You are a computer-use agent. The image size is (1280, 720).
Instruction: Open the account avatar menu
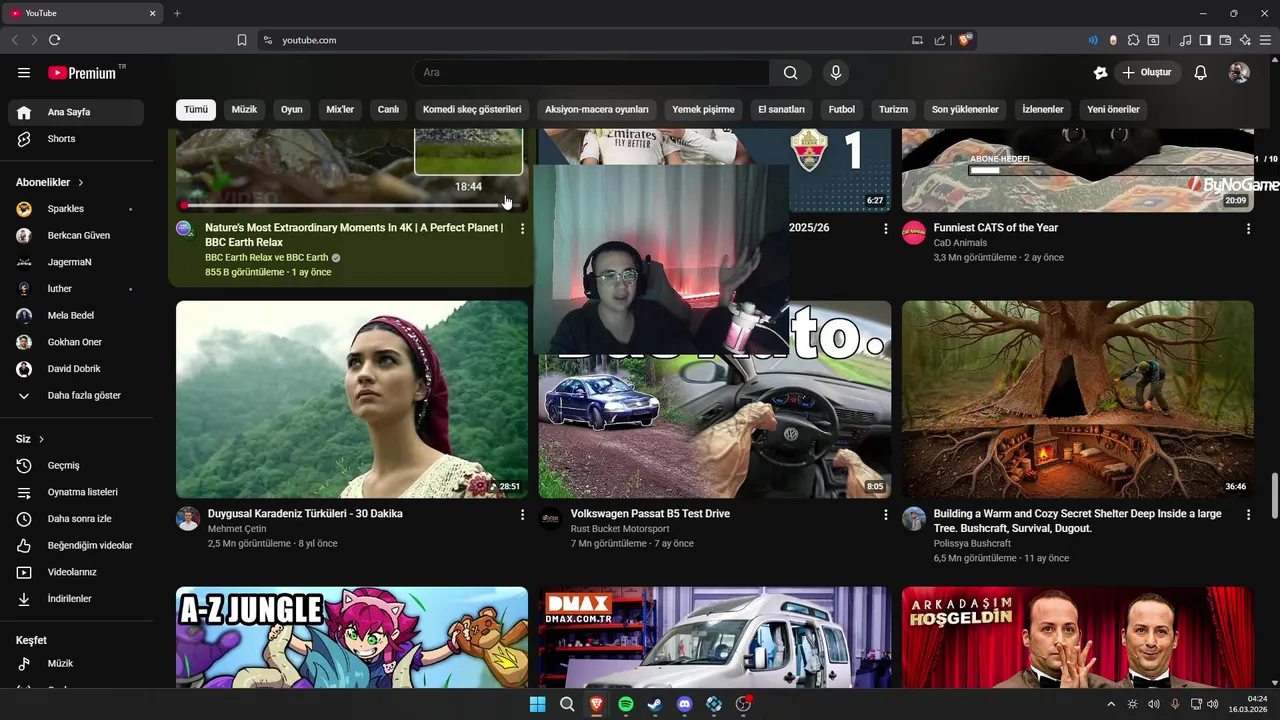1239,73
